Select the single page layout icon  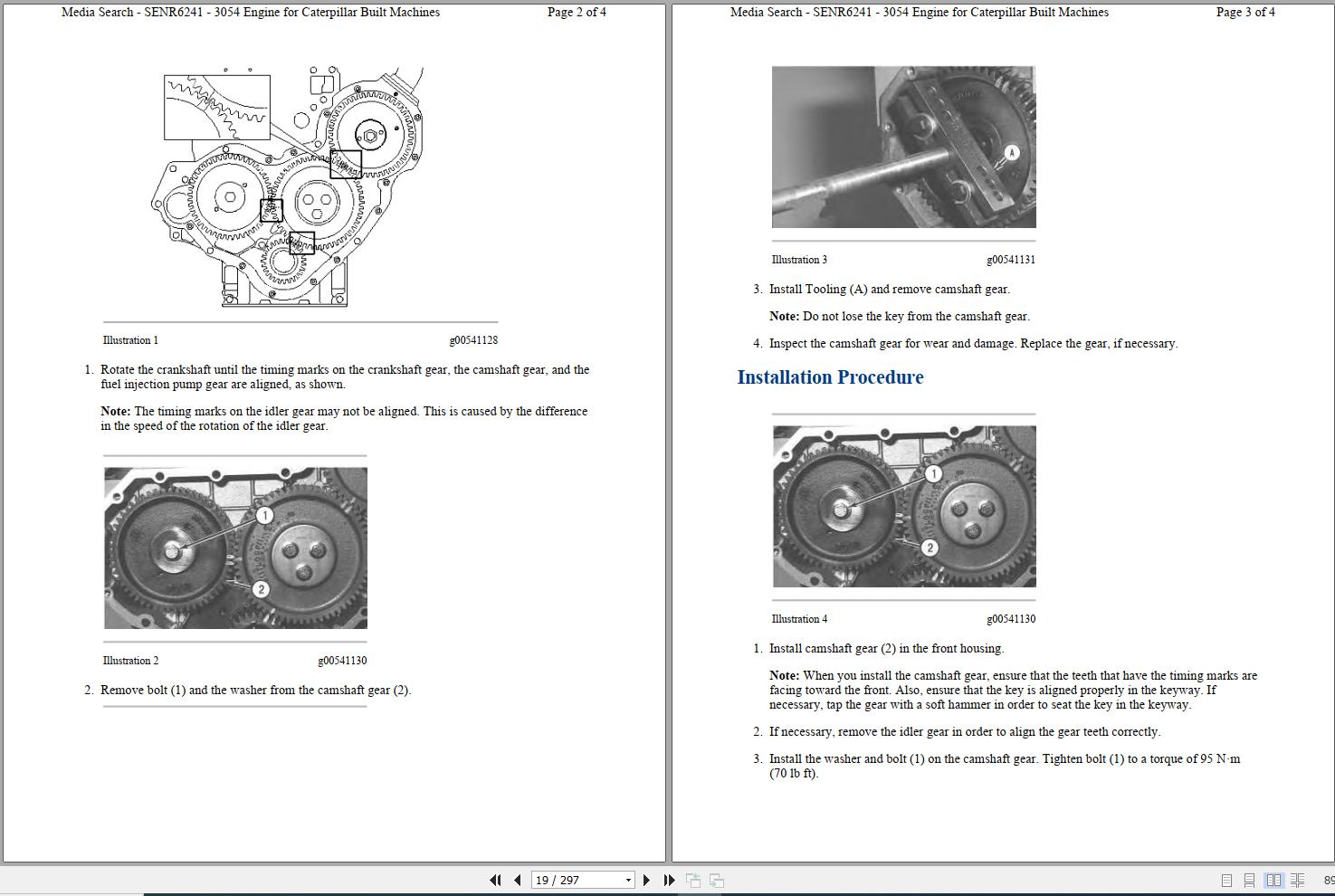[1227, 880]
